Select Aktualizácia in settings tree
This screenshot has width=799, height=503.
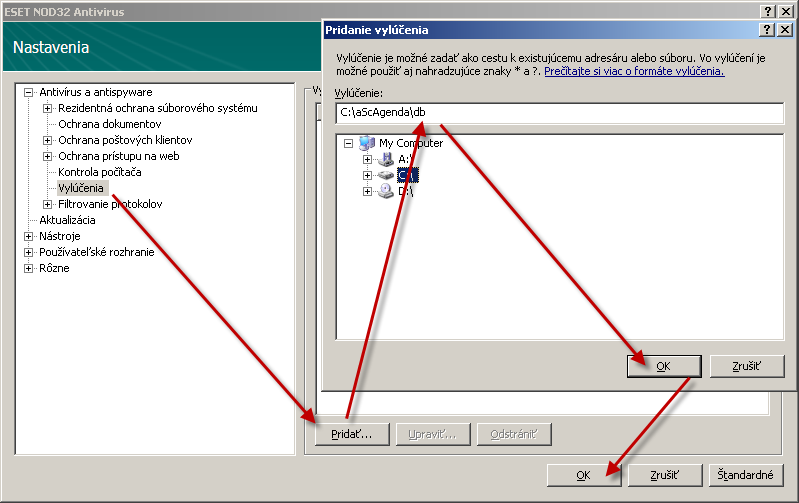click(x=67, y=220)
